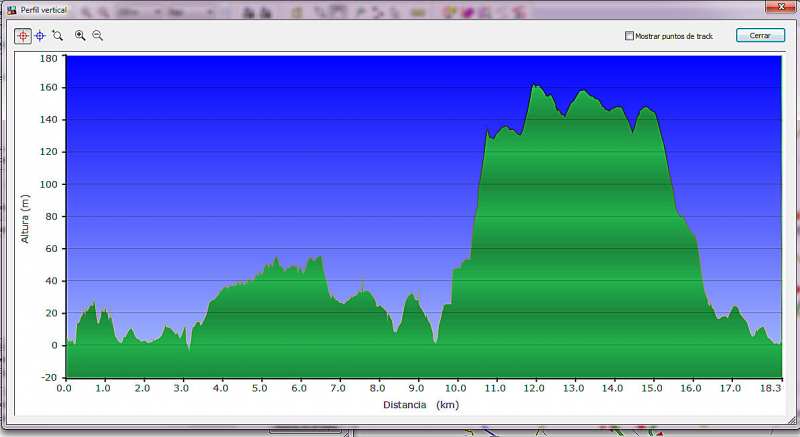Click the zoom out magnifier icon
Viewport: 800px width, 437px height.
97,35
